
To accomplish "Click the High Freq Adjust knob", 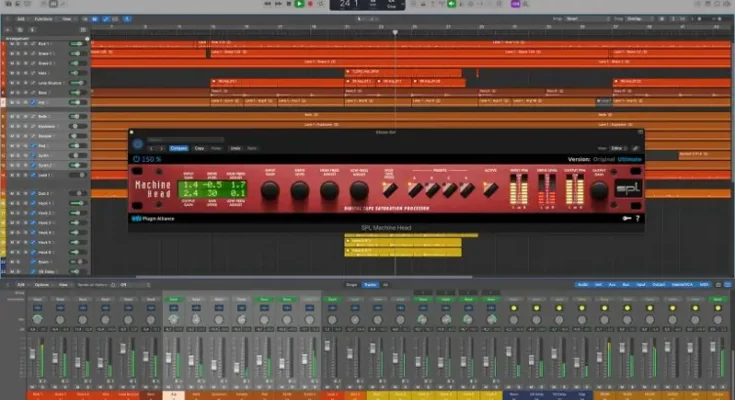I will coord(330,189).
